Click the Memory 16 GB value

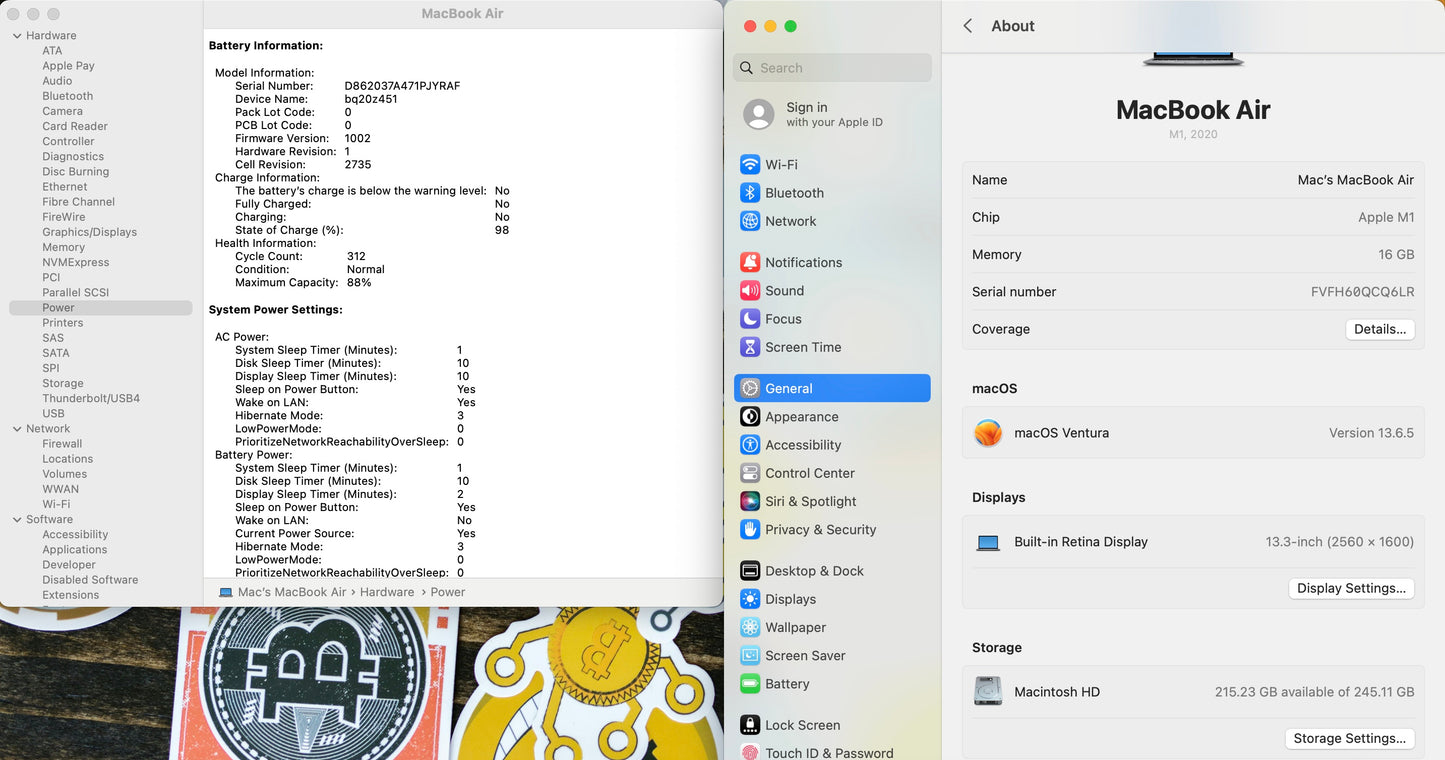click(x=1396, y=255)
